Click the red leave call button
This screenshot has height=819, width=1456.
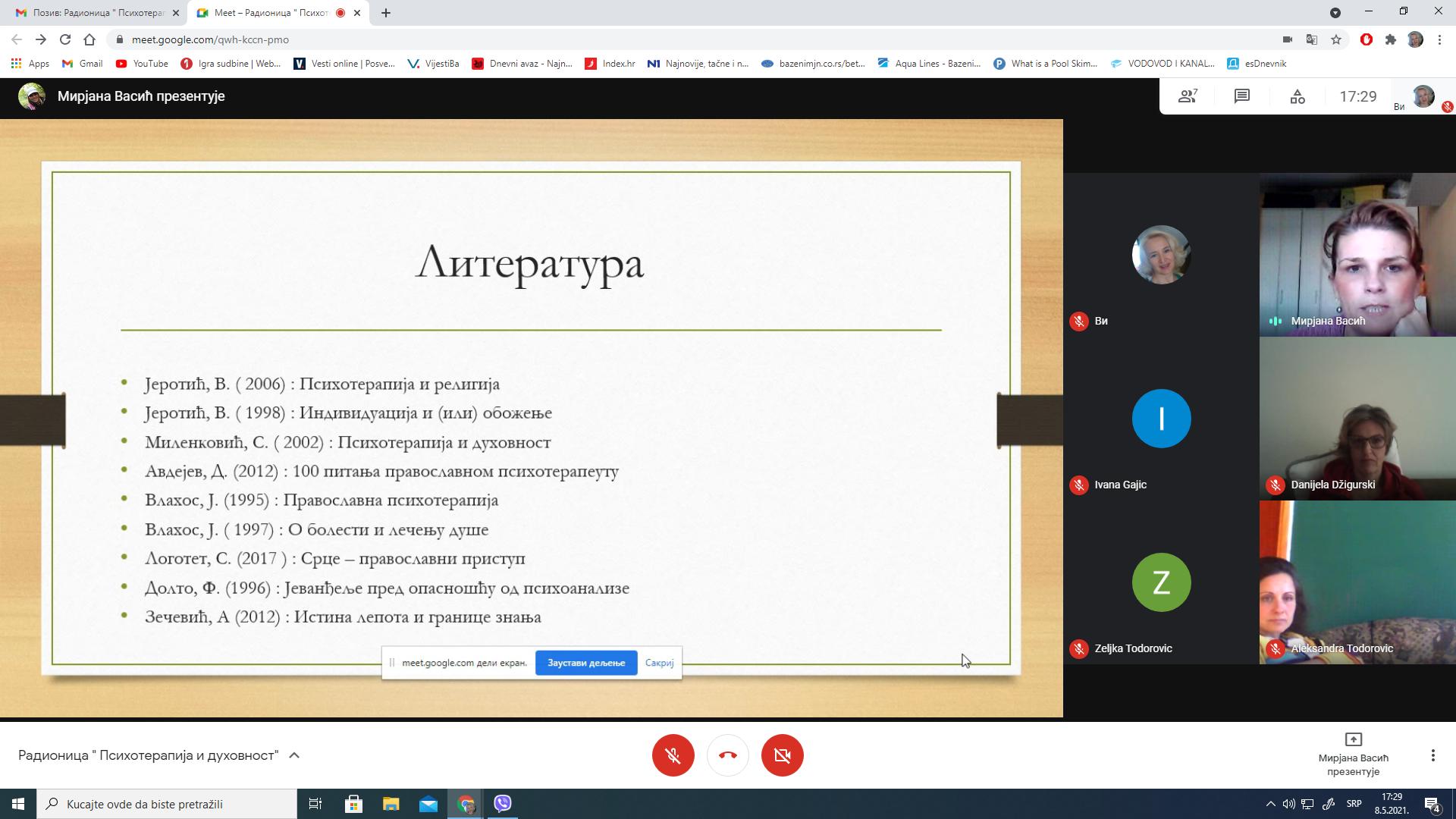(727, 755)
